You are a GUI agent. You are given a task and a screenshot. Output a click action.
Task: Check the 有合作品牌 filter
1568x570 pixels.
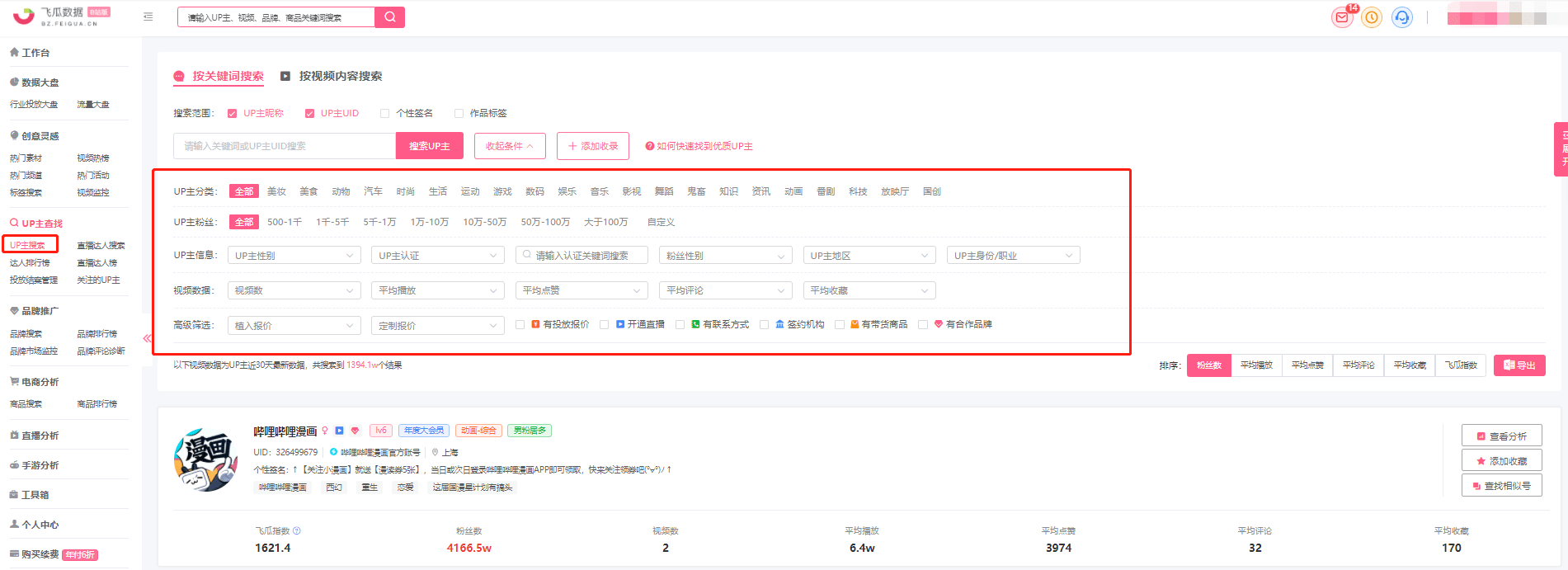(x=924, y=325)
